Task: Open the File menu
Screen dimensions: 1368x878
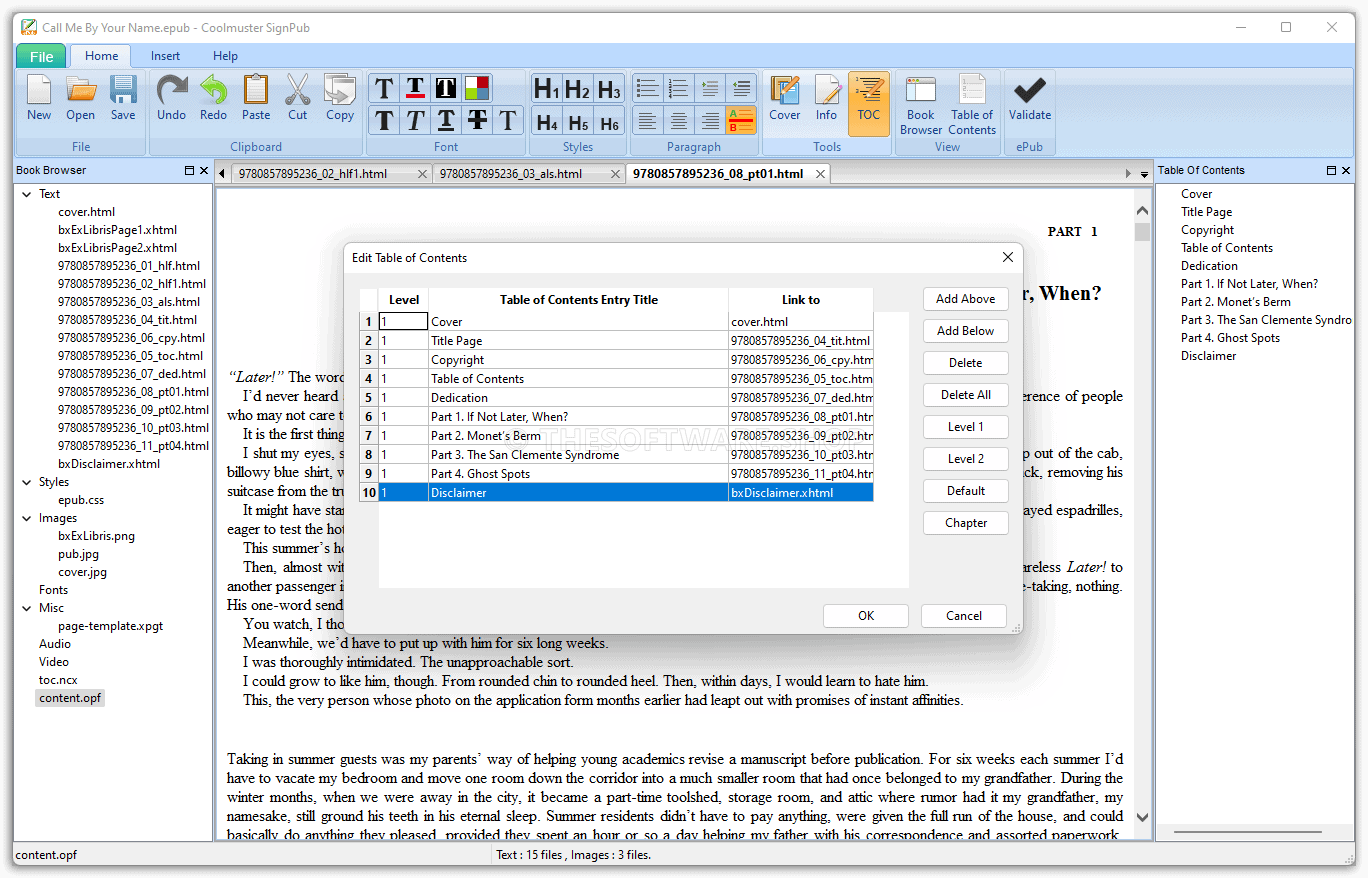Action: [42, 56]
